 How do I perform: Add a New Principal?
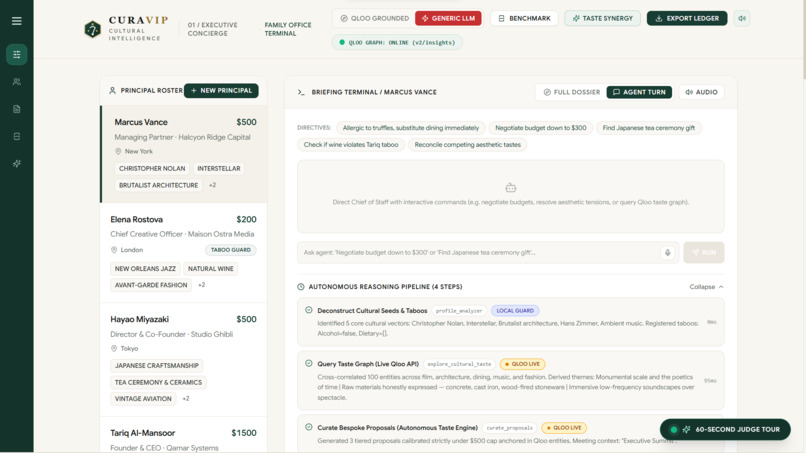[221, 90]
